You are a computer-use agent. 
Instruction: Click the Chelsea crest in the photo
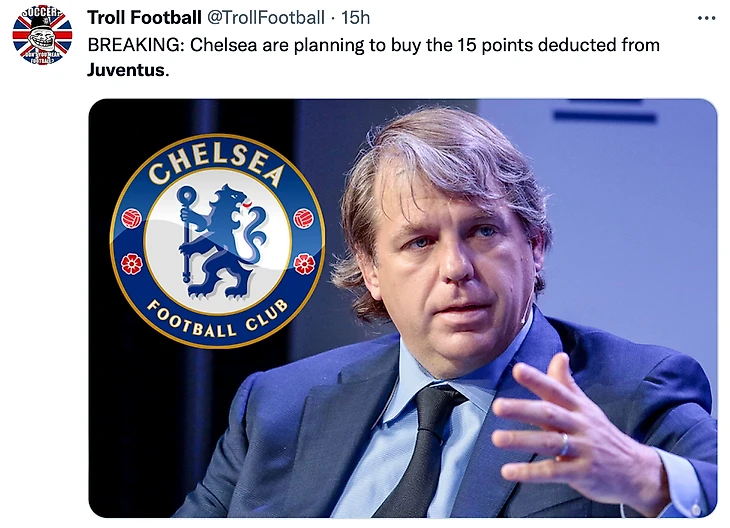(x=217, y=239)
